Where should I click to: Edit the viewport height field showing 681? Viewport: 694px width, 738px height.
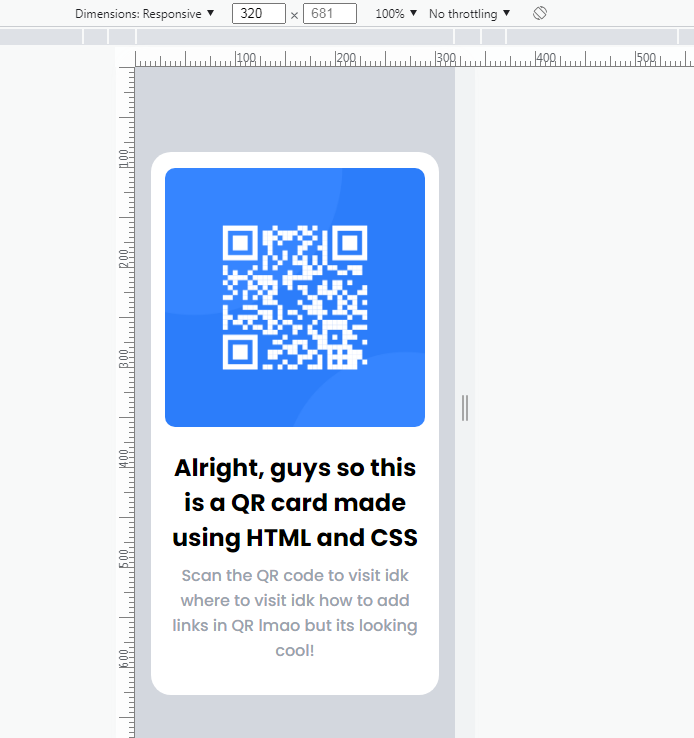pos(330,13)
